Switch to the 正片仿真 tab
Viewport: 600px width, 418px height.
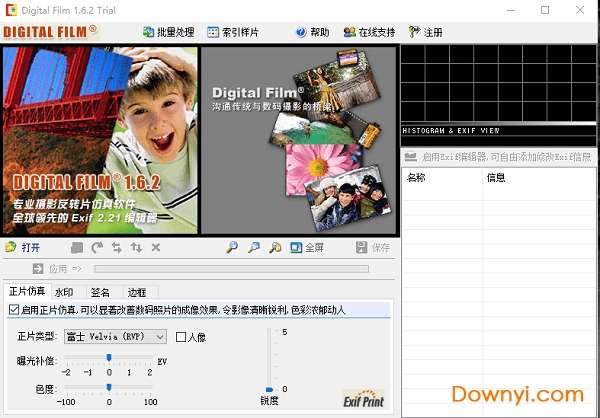click(x=27, y=292)
